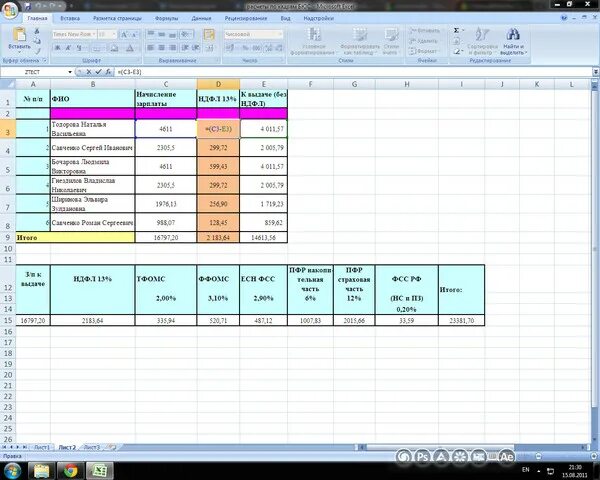The width and height of the screenshot is (600, 480).
Task: Click the Вставить cells button in Ячейки group
Action: [424, 31]
